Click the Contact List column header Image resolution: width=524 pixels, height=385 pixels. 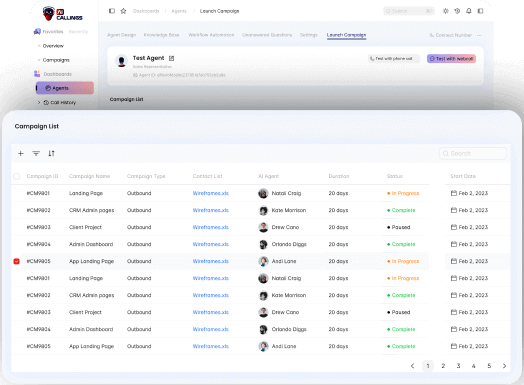(208, 176)
